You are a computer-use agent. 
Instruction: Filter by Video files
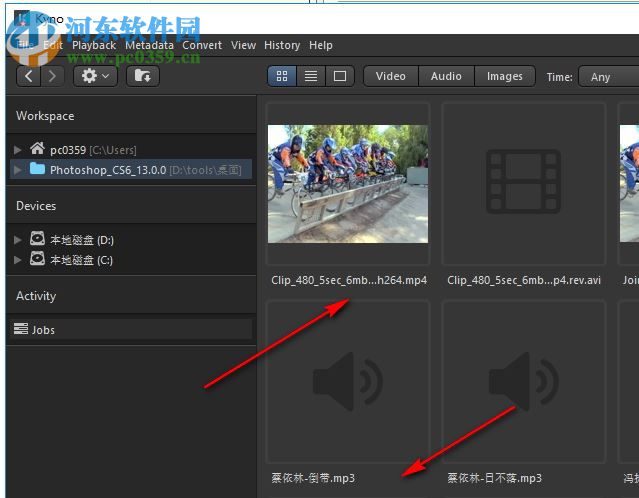click(391, 76)
